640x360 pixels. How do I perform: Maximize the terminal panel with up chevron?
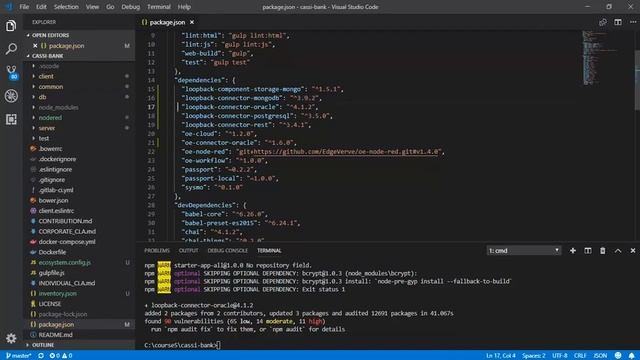pyautogui.click(x=618, y=251)
